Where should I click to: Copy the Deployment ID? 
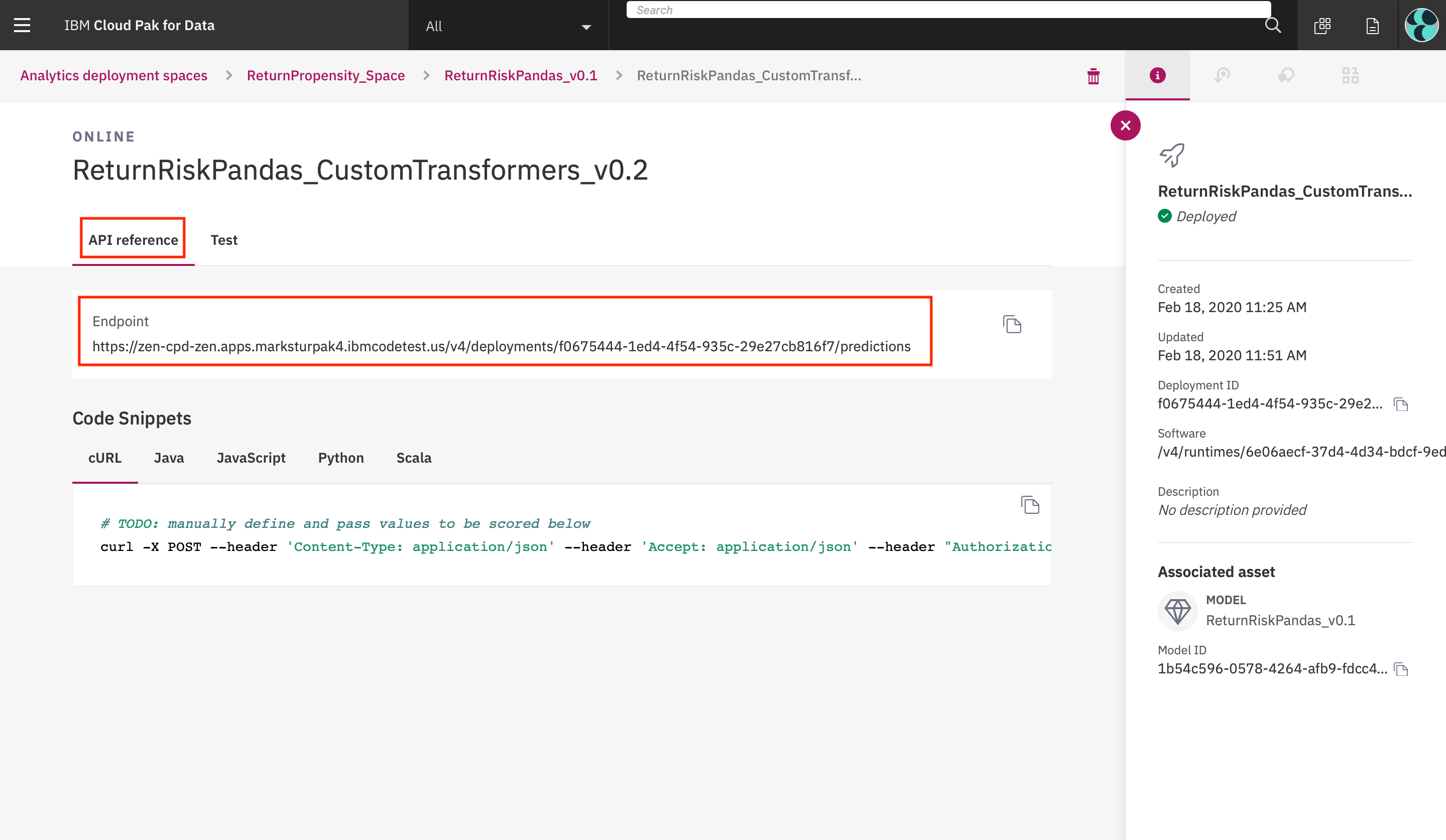point(1401,404)
